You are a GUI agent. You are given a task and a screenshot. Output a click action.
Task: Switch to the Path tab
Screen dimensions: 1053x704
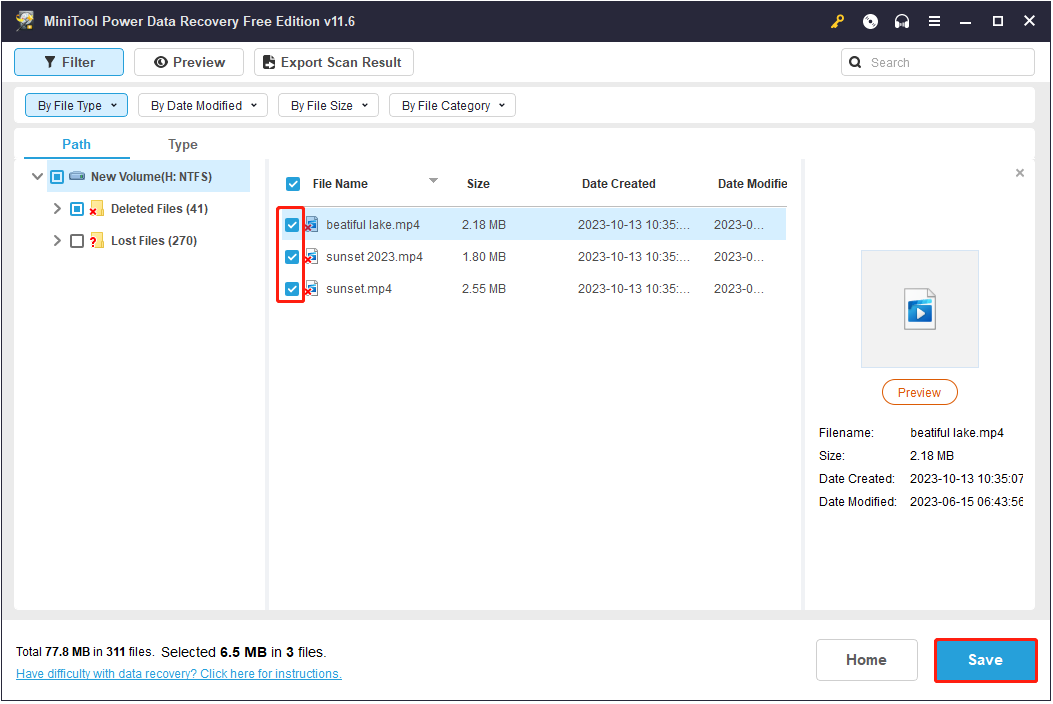pyautogui.click(x=77, y=144)
